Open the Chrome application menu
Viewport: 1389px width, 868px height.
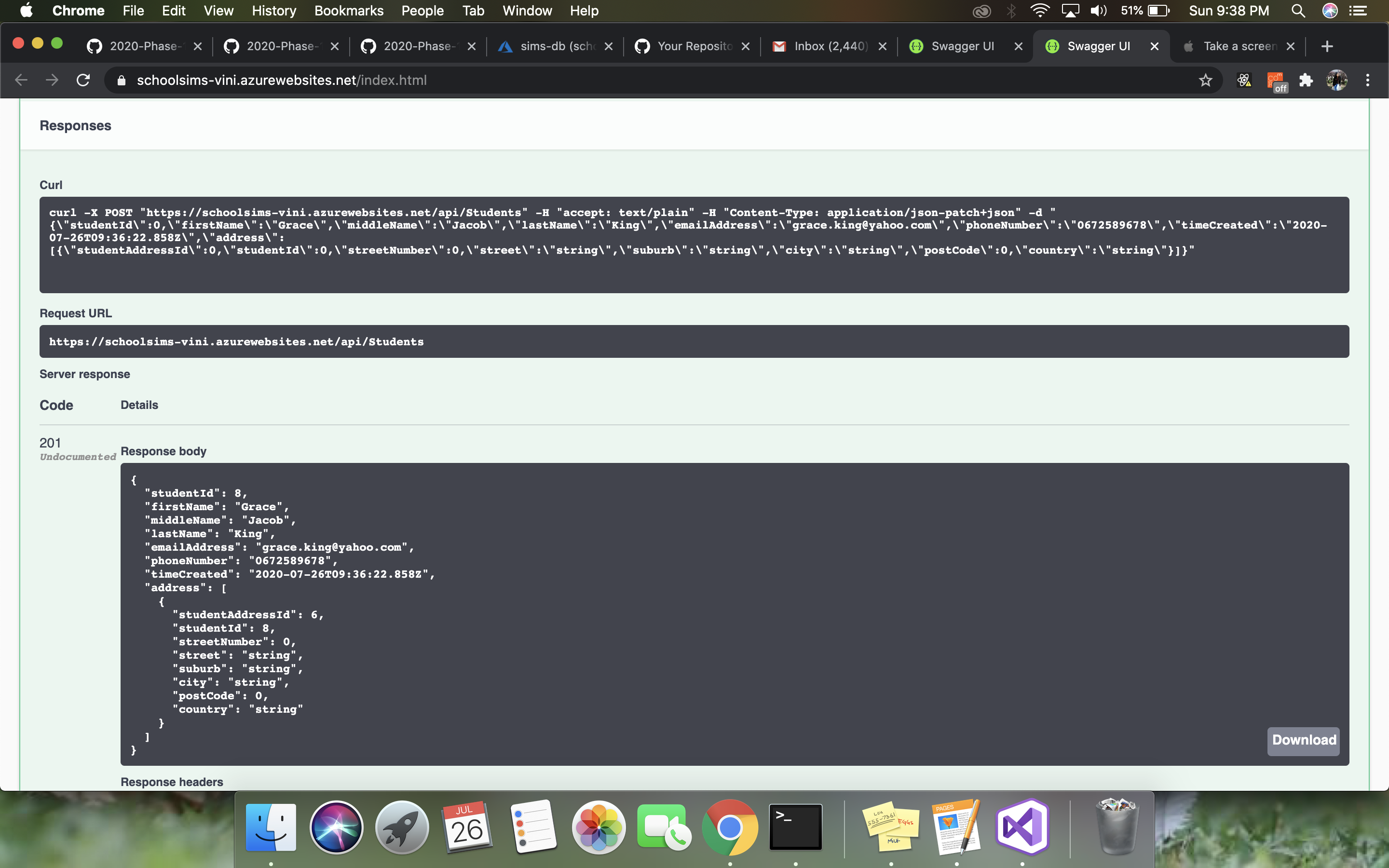78,10
